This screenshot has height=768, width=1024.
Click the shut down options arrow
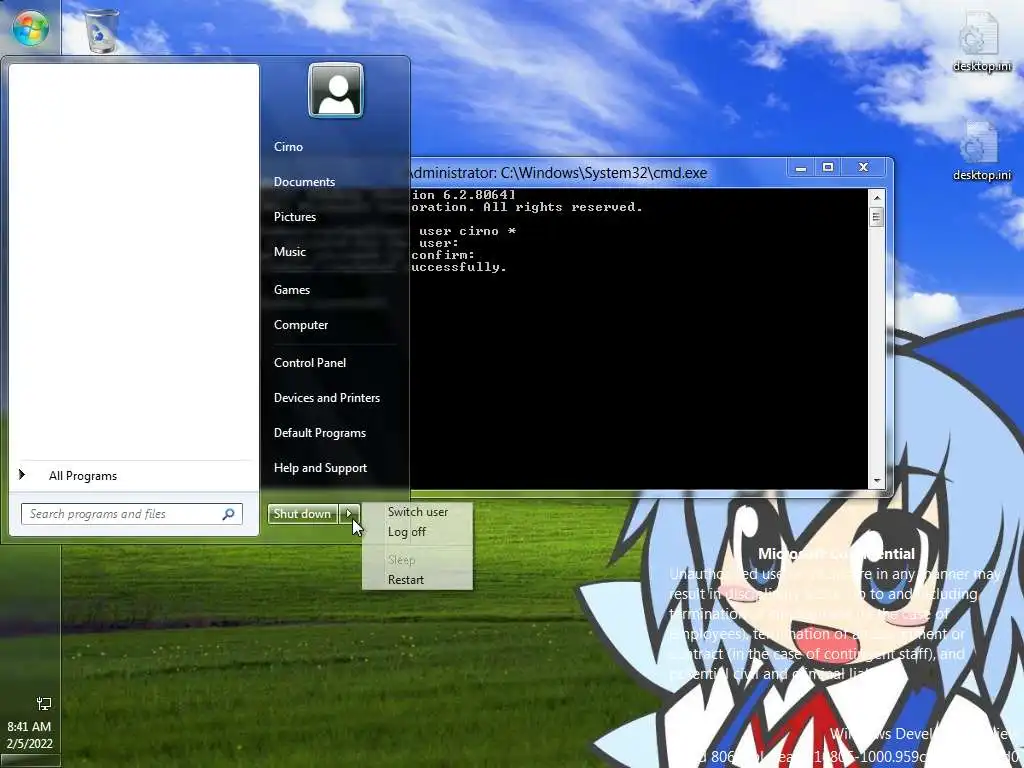click(349, 514)
